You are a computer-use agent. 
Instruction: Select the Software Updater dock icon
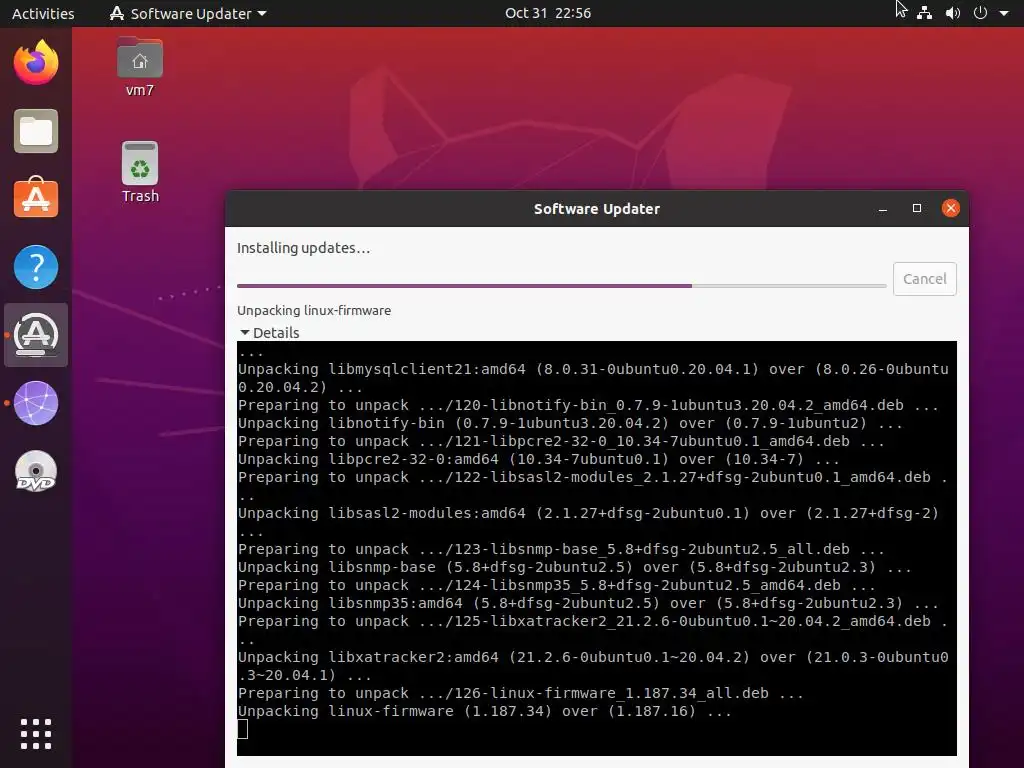click(36, 334)
